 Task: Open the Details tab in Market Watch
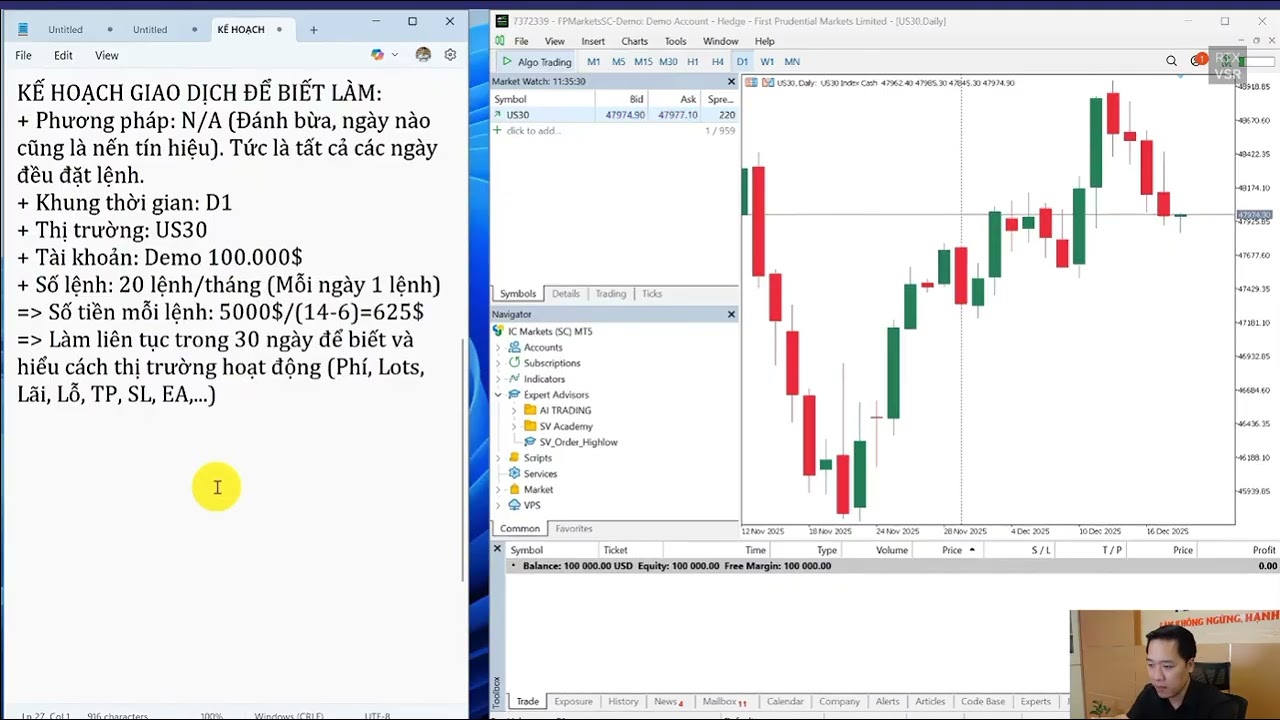565,294
